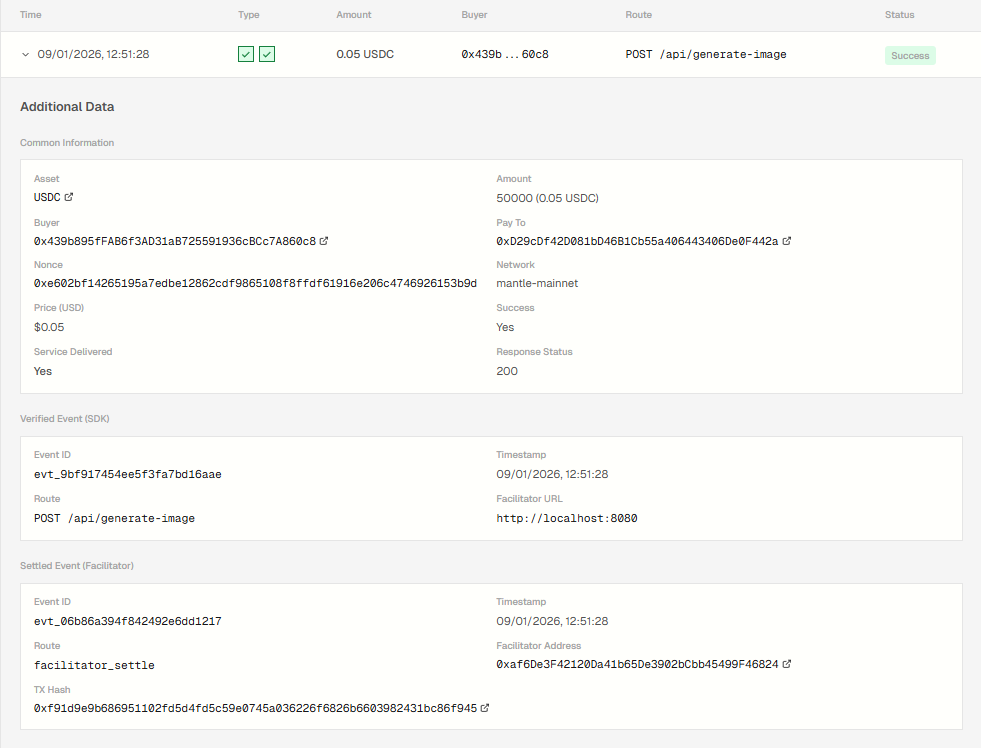Click the Status column header
The image size is (981, 748).
point(899,15)
